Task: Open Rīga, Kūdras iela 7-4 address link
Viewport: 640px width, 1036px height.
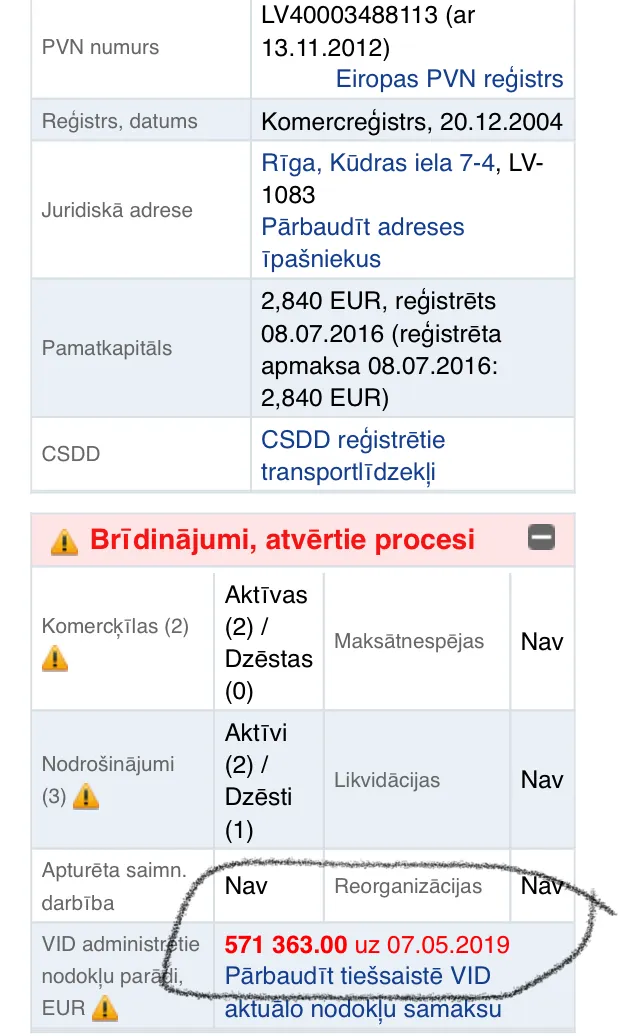Action: point(378,163)
